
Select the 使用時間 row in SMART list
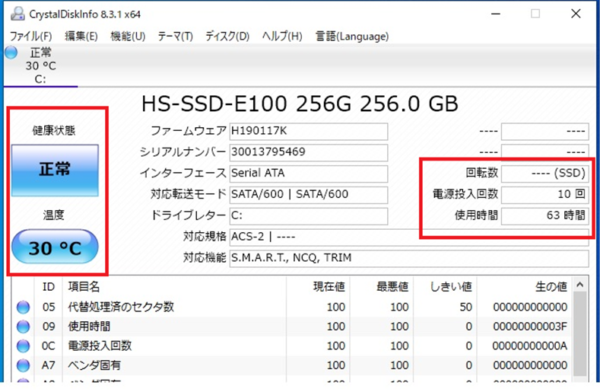point(292,327)
